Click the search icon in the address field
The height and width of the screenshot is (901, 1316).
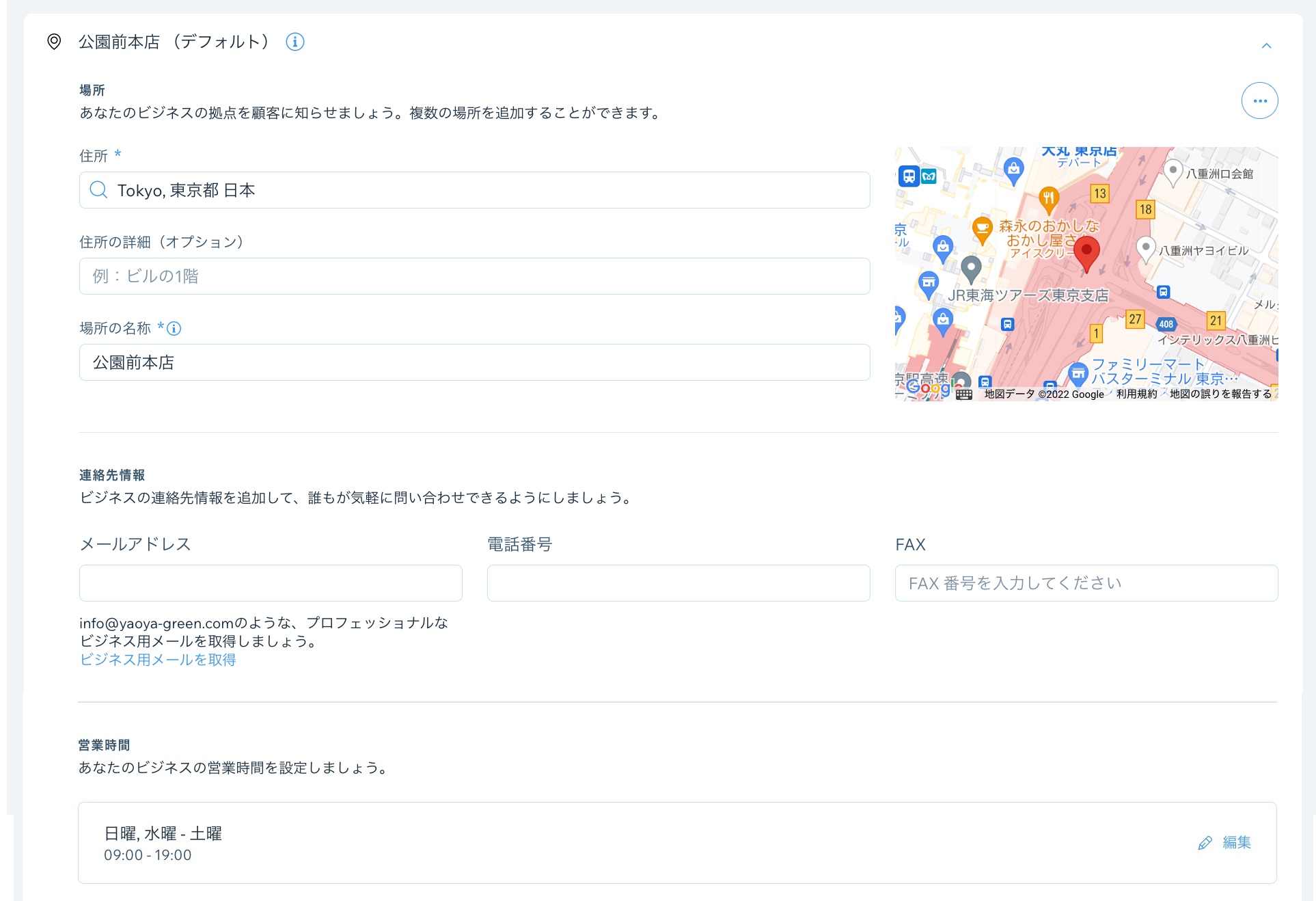pos(98,190)
